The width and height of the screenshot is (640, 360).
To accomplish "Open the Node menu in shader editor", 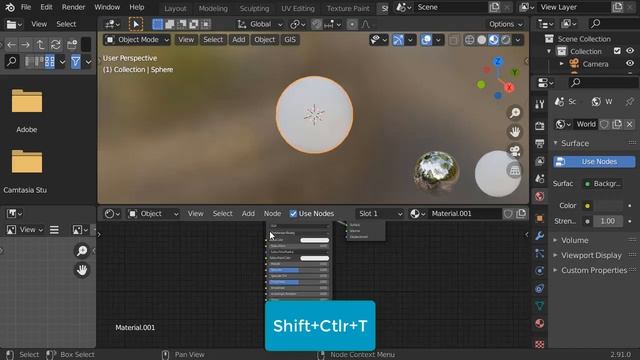I will pos(272,213).
